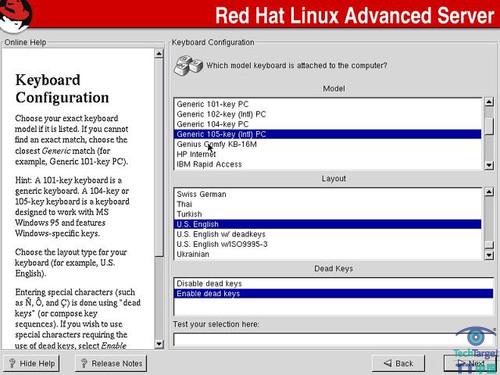The image size is (500, 375).
Task: Select U.S. English w/ deadkeys layout
Action: [x=327, y=234]
